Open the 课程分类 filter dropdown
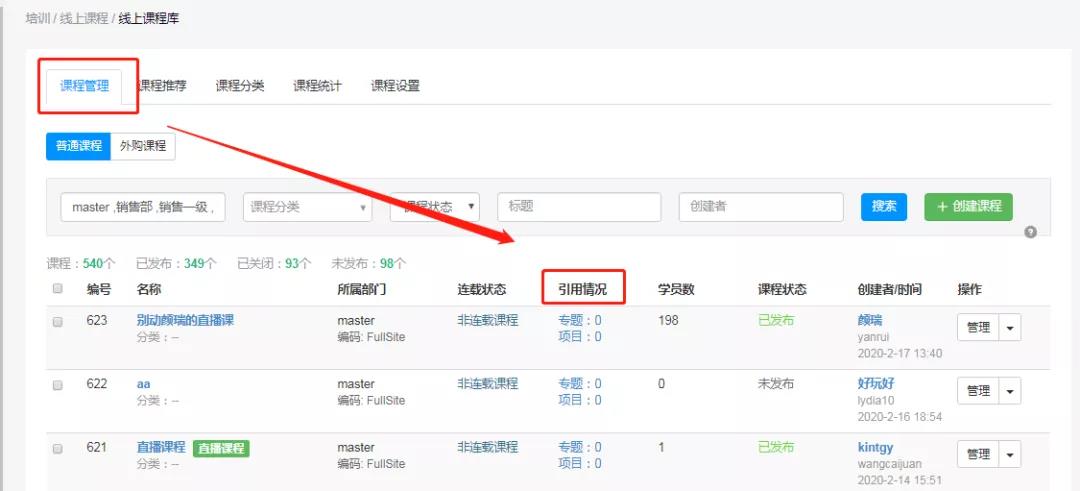1080x491 pixels. point(307,207)
